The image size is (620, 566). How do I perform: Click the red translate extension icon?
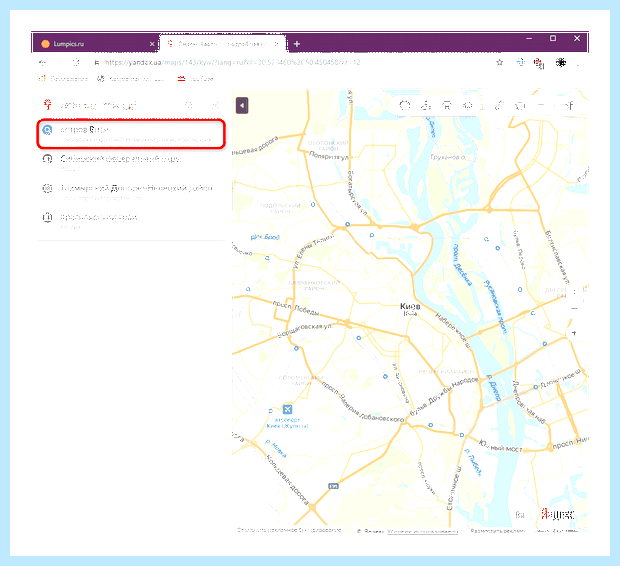539,63
